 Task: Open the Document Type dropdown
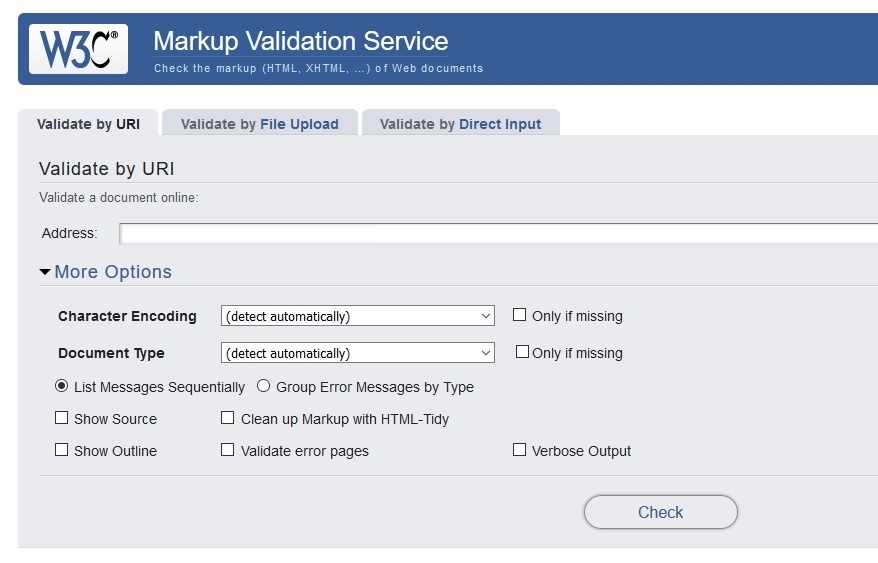pyautogui.click(x=358, y=353)
